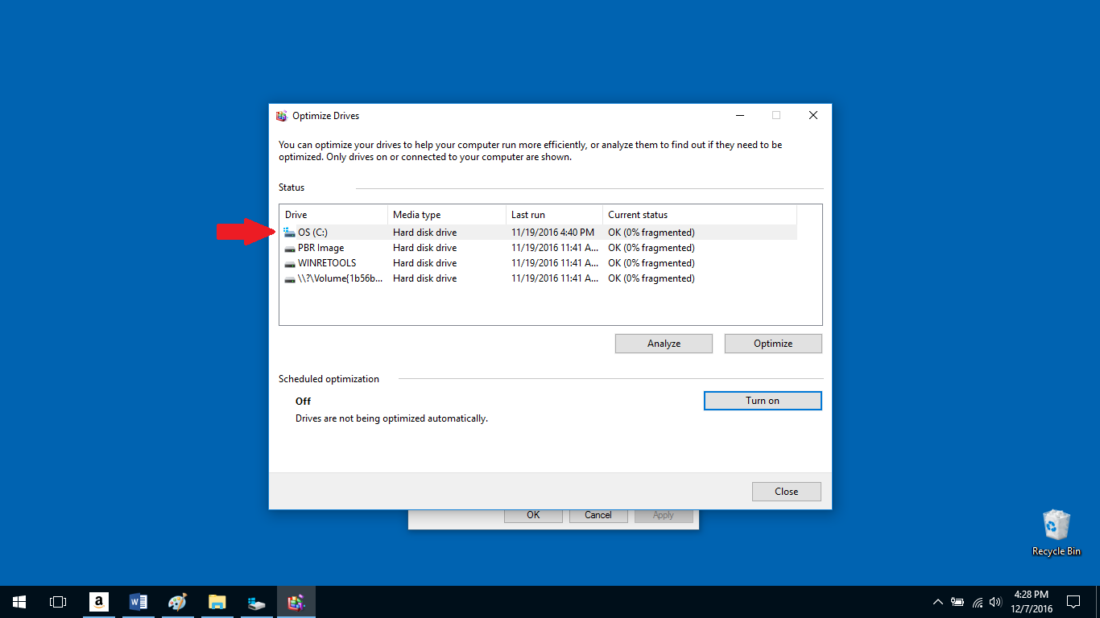1100x618 pixels.
Task: Click the Optimize button
Action: point(772,343)
